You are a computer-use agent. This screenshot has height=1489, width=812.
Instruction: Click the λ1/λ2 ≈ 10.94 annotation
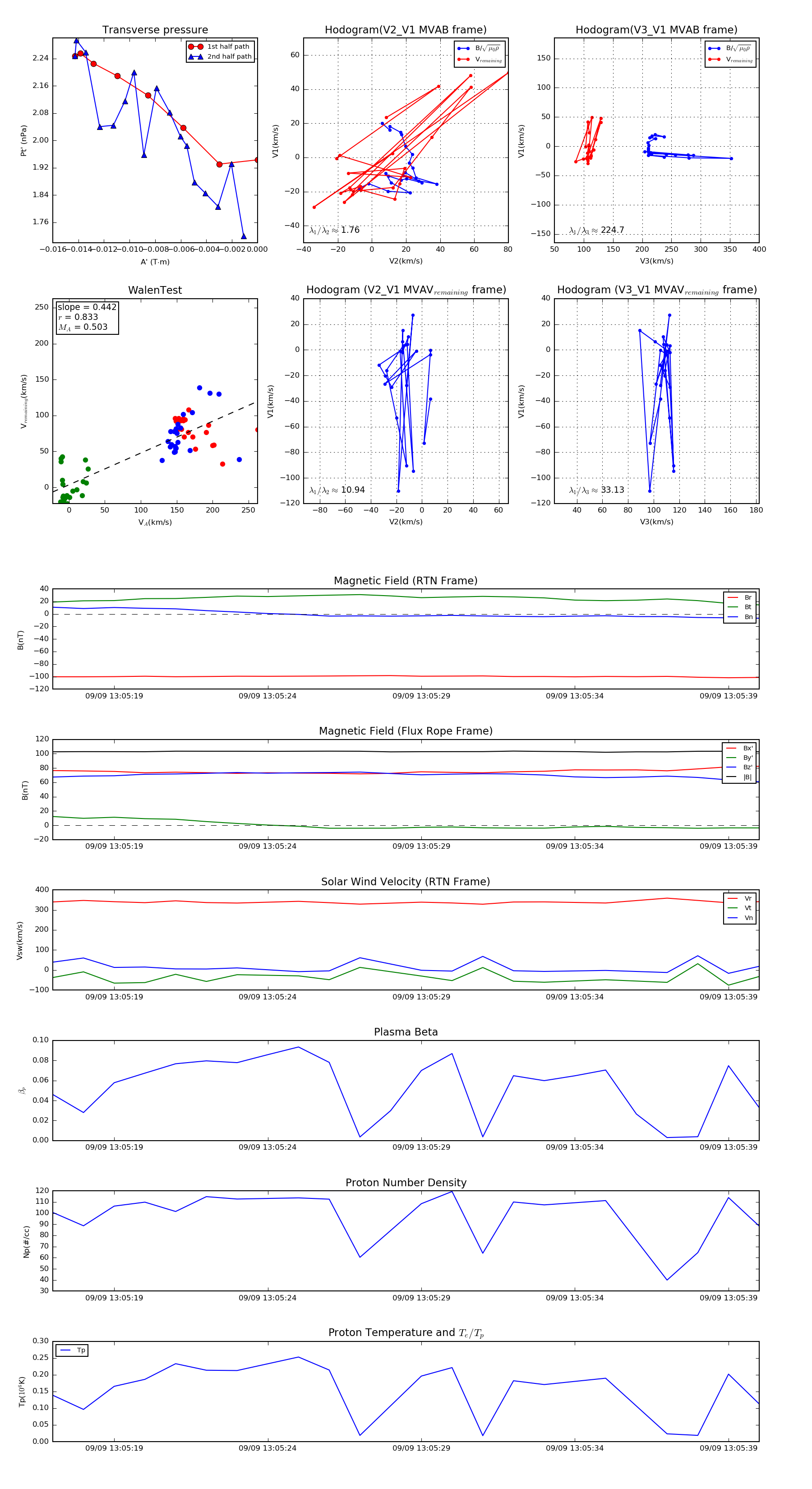point(337,490)
